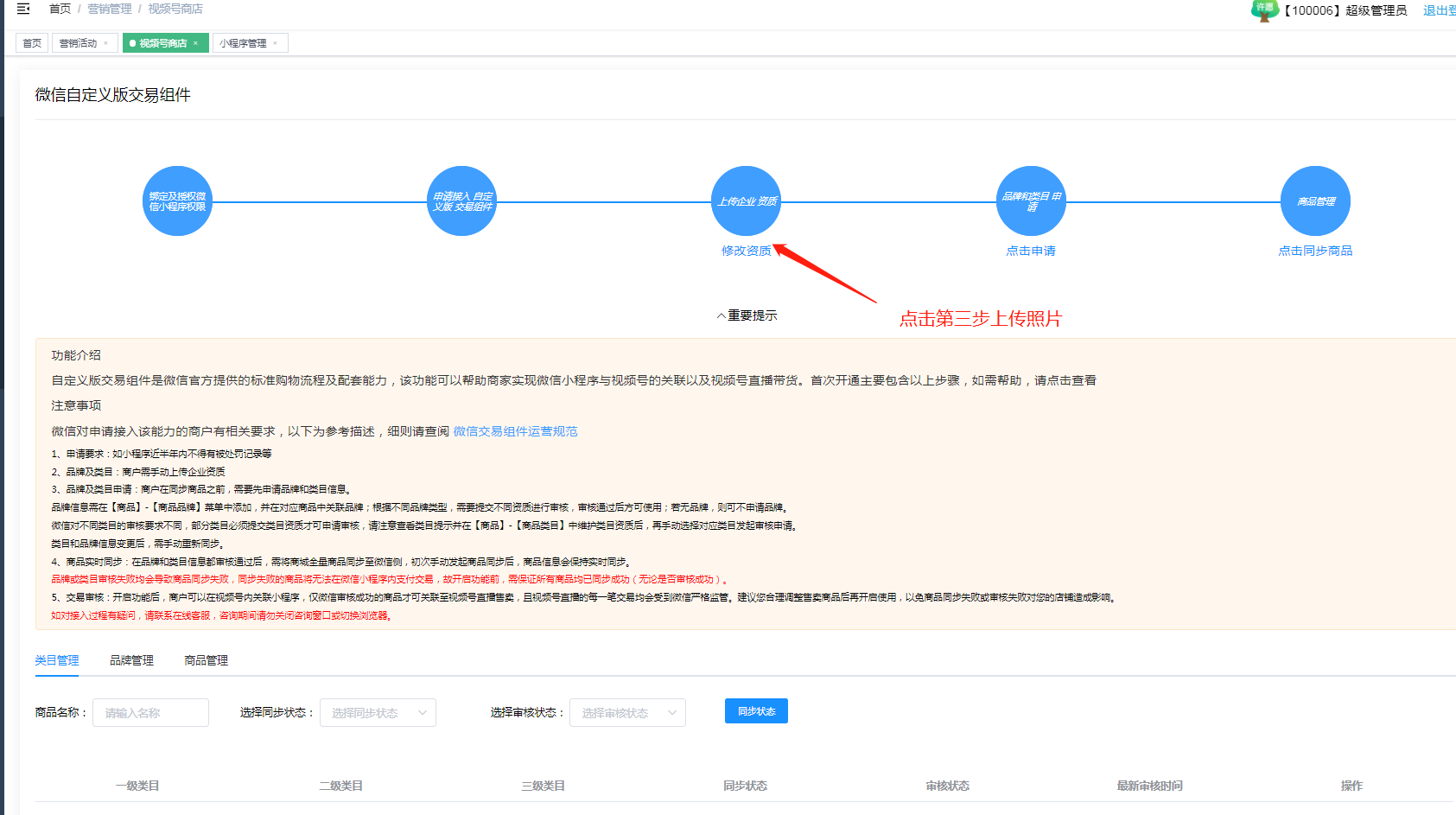1456x815 pixels.
Task: Click the 商品管理 step circle
Action: click(1315, 201)
